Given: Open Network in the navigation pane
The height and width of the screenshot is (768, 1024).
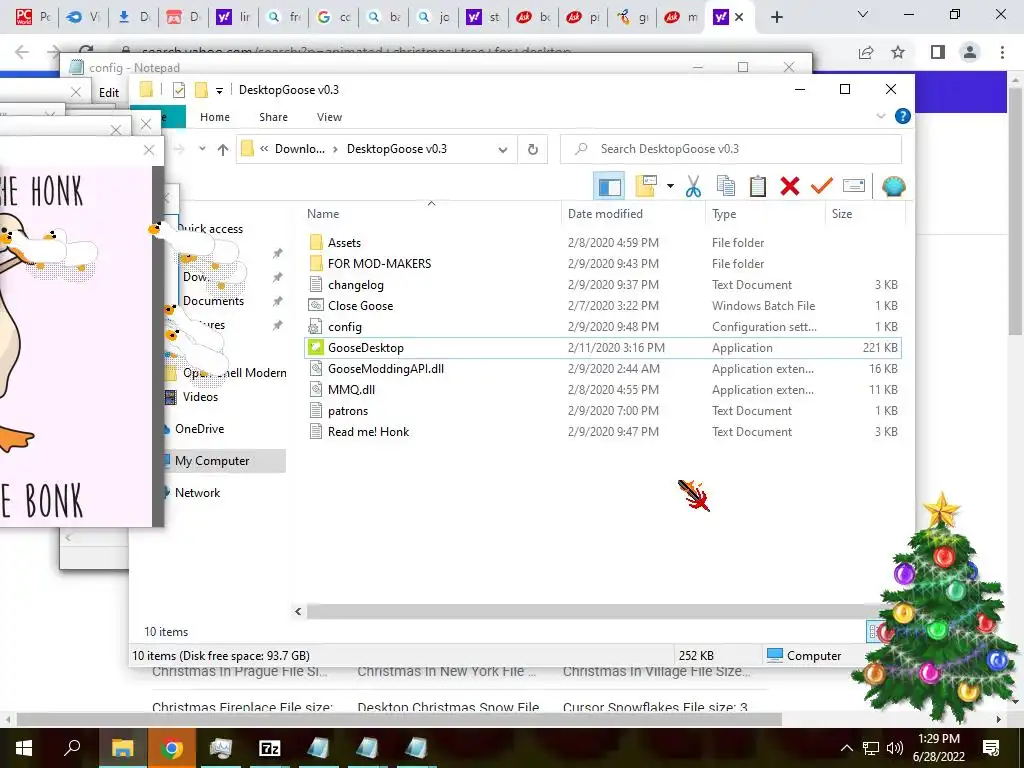Looking at the screenshot, I should tap(197, 493).
